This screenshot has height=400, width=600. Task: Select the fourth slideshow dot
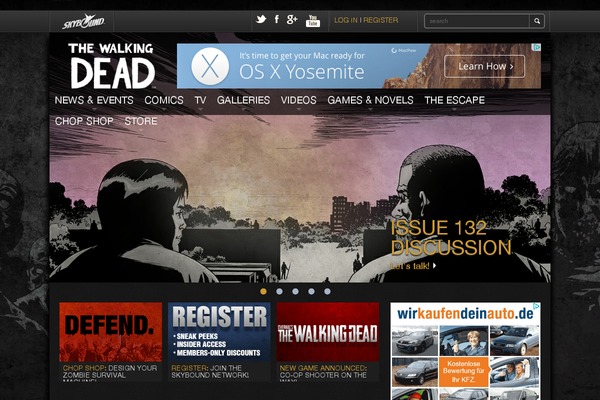(311, 291)
